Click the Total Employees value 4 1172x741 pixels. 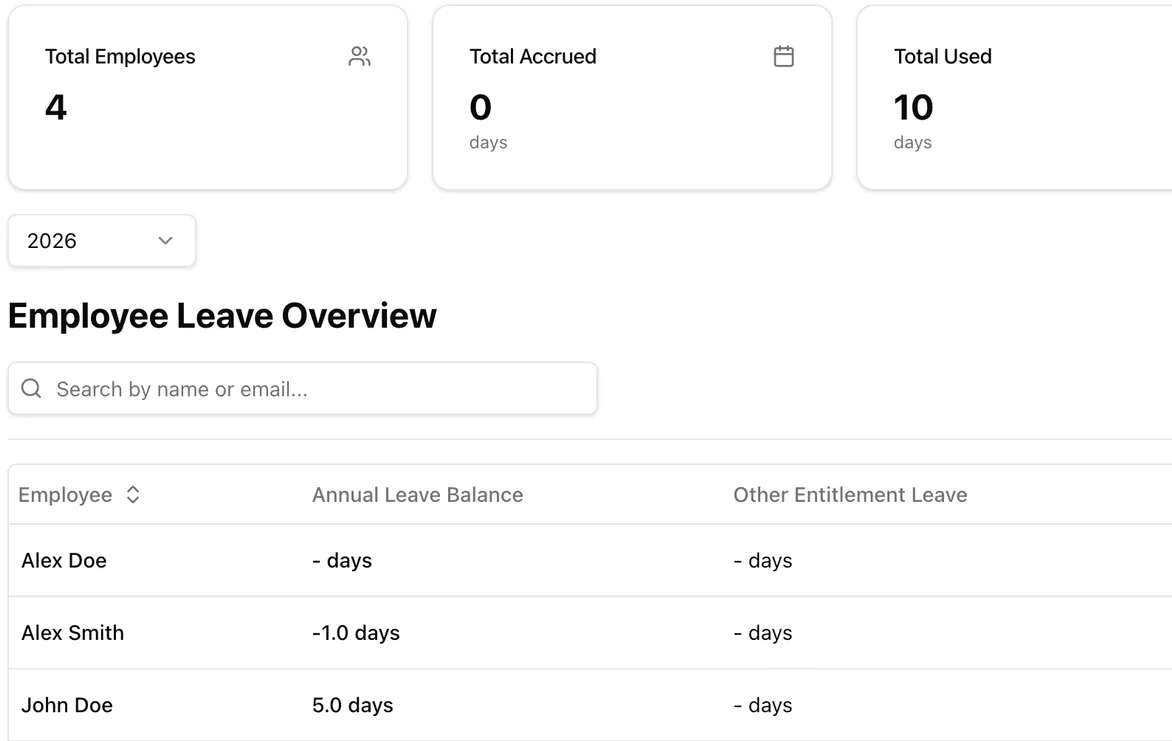[56, 108]
